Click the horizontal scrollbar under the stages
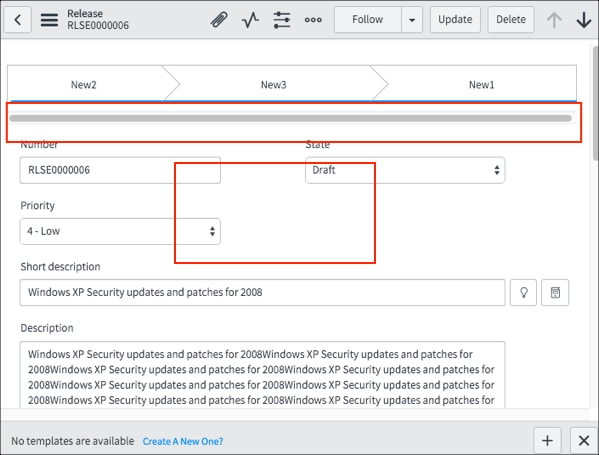This screenshot has width=599, height=455. click(x=290, y=118)
